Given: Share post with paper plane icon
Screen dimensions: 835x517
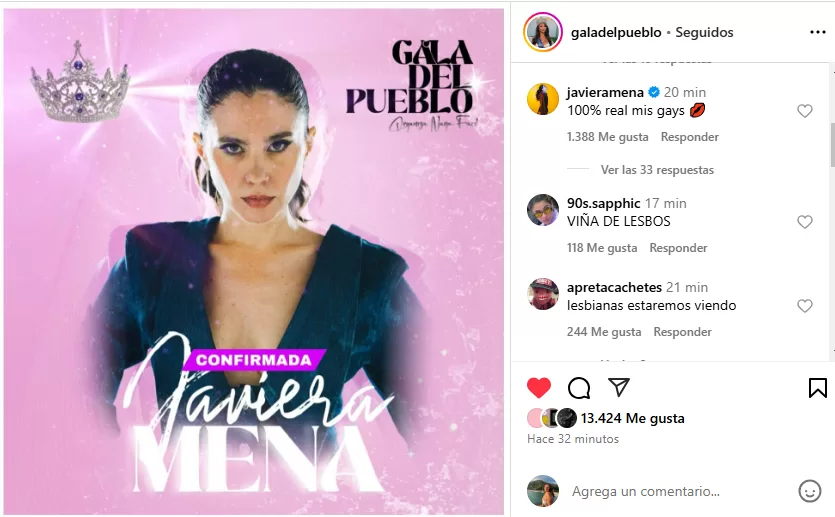Looking at the screenshot, I should (618, 387).
